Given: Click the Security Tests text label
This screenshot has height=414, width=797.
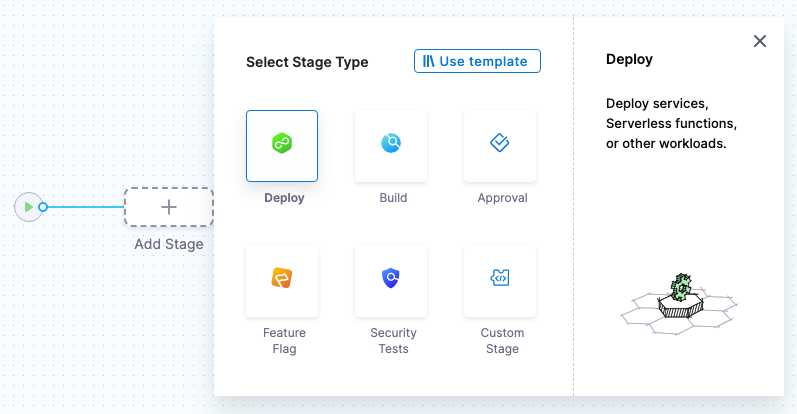Looking at the screenshot, I should [393, 341].
